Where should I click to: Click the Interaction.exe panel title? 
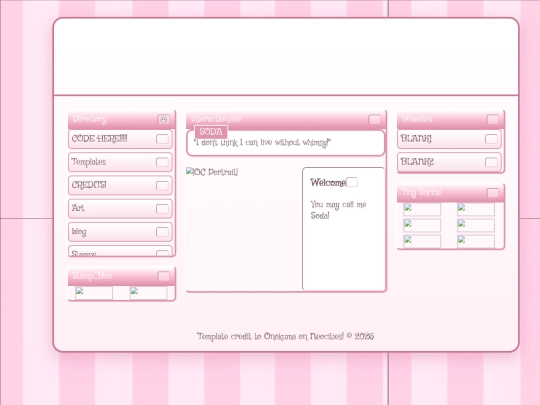[x=216, y=119]
